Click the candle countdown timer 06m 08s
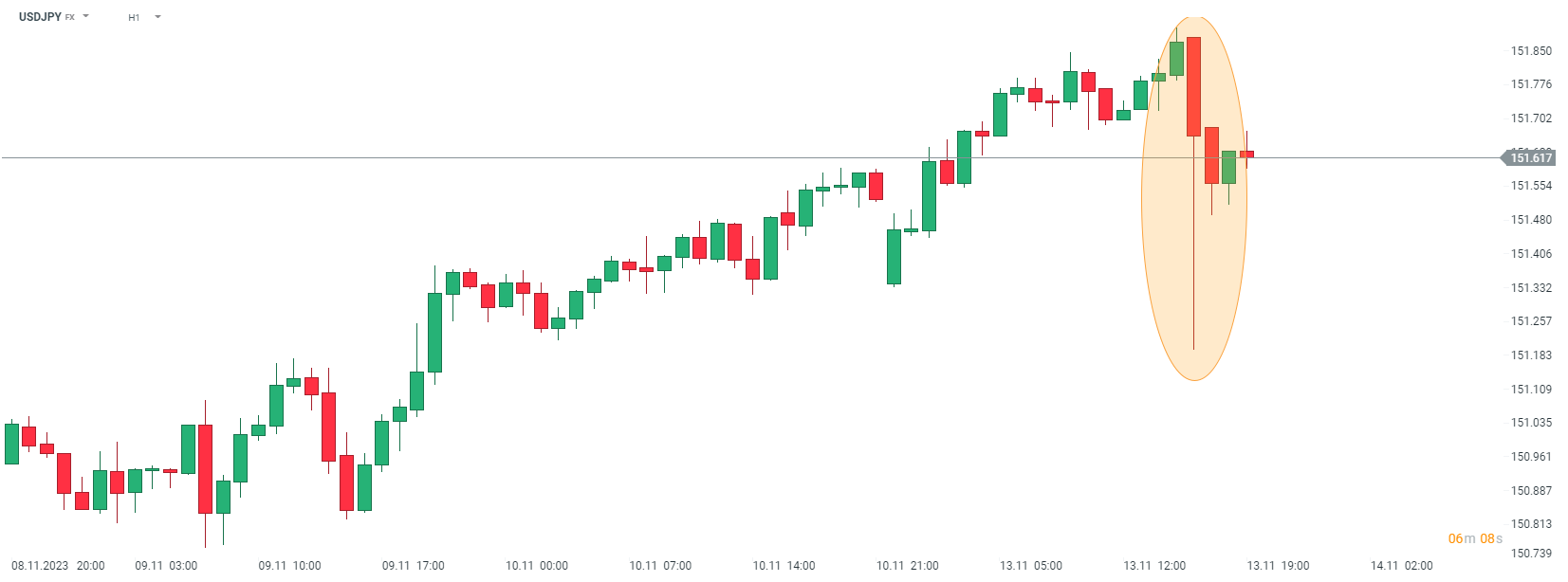The height and width of the screenshot is (582, 1568). tap(1475, 539)
